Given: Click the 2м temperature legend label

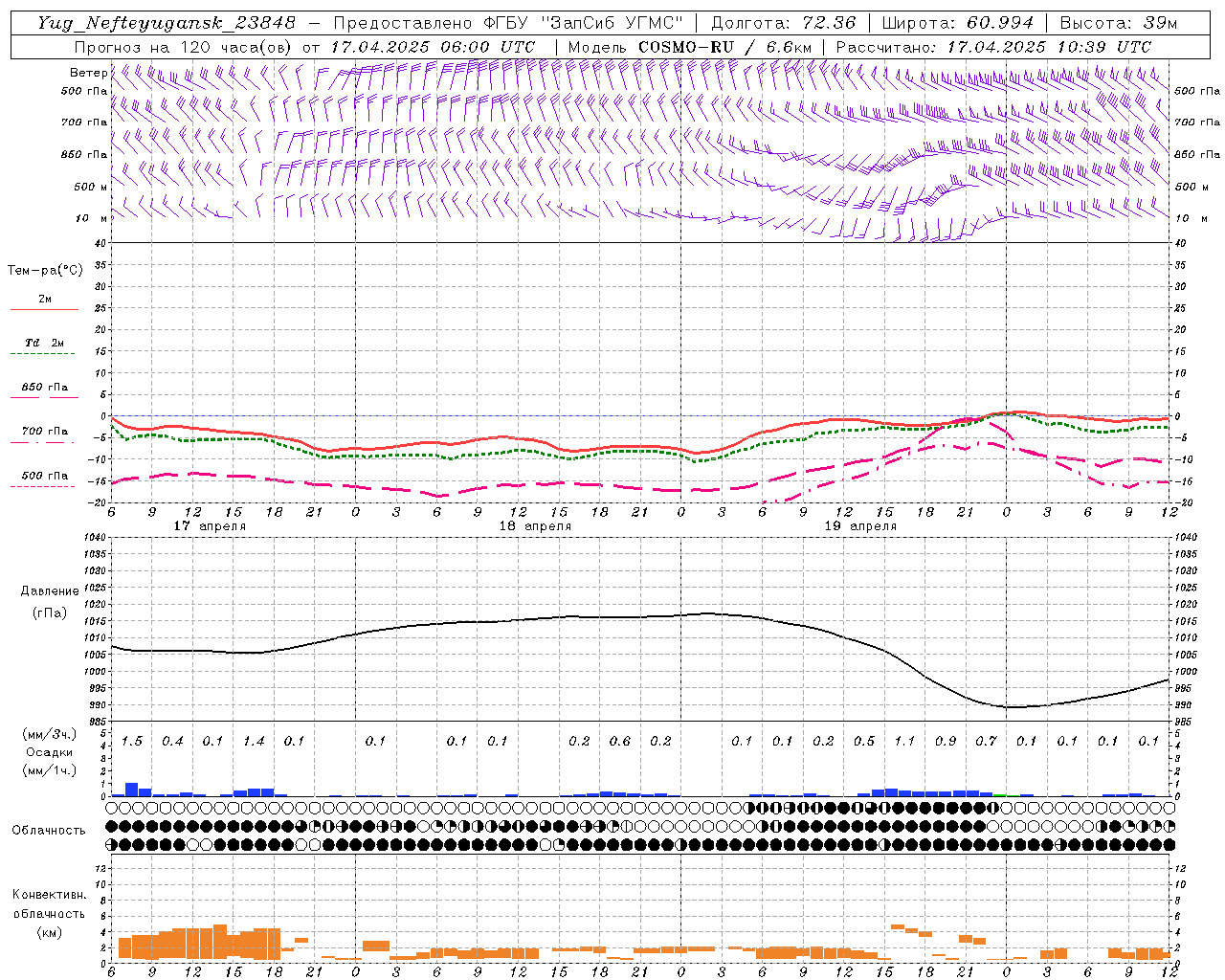Looking at the screenshot, I should (45, 299).
